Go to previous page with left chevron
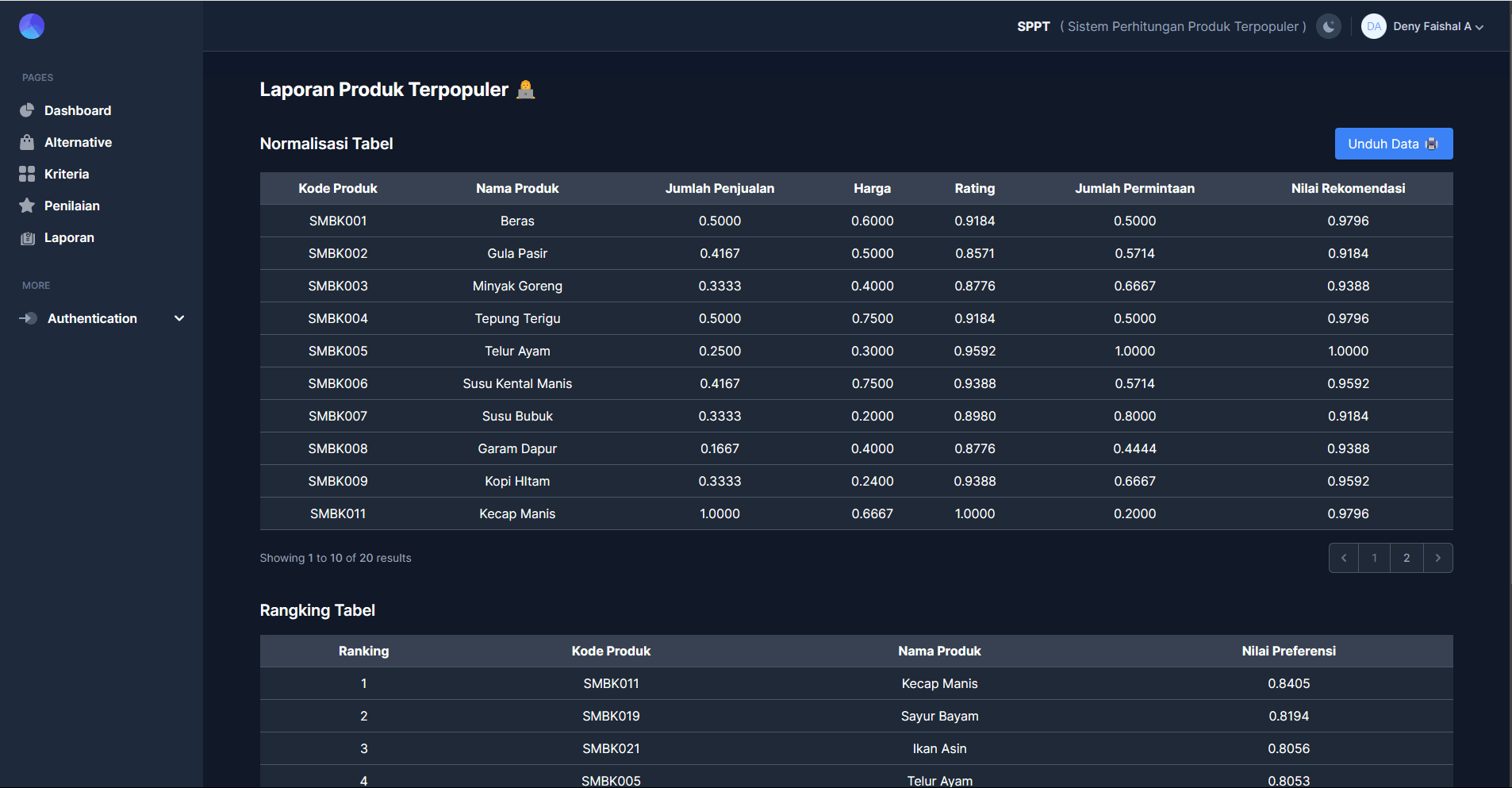 (x=1344, y=558)
